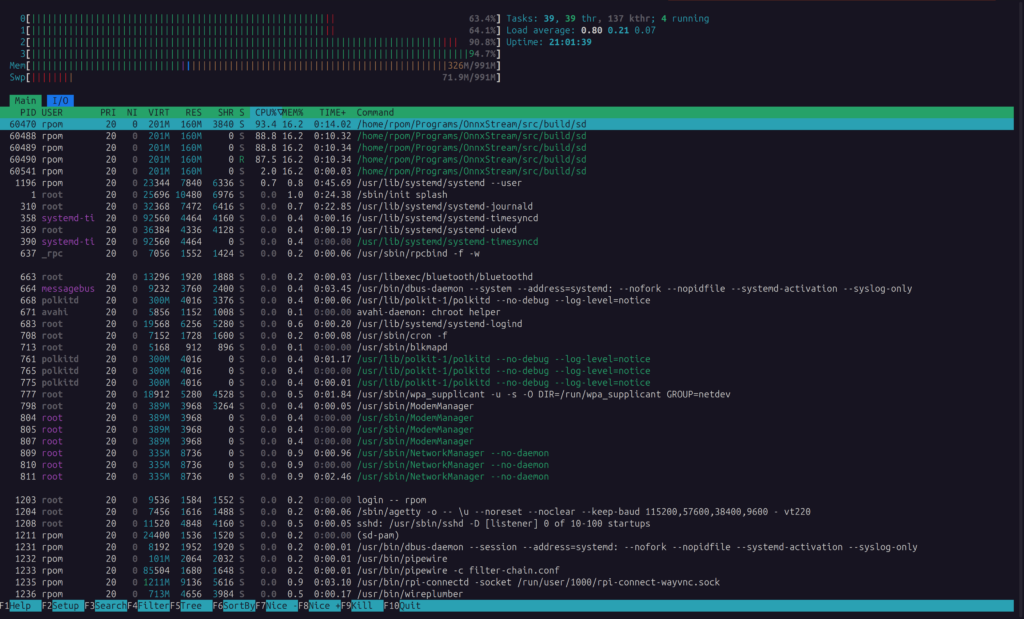Viewport: 1024px width, 619px height.
Task: Click the MEM% column header
Action: [x=292, y=113]
